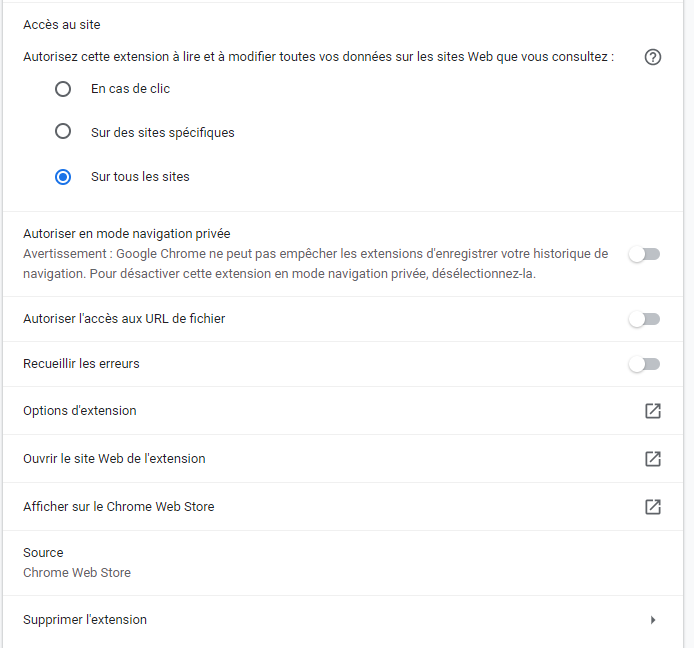694x648 pixels.
Task: Select the En cas de clic radio button
Action: click(63, 89)
